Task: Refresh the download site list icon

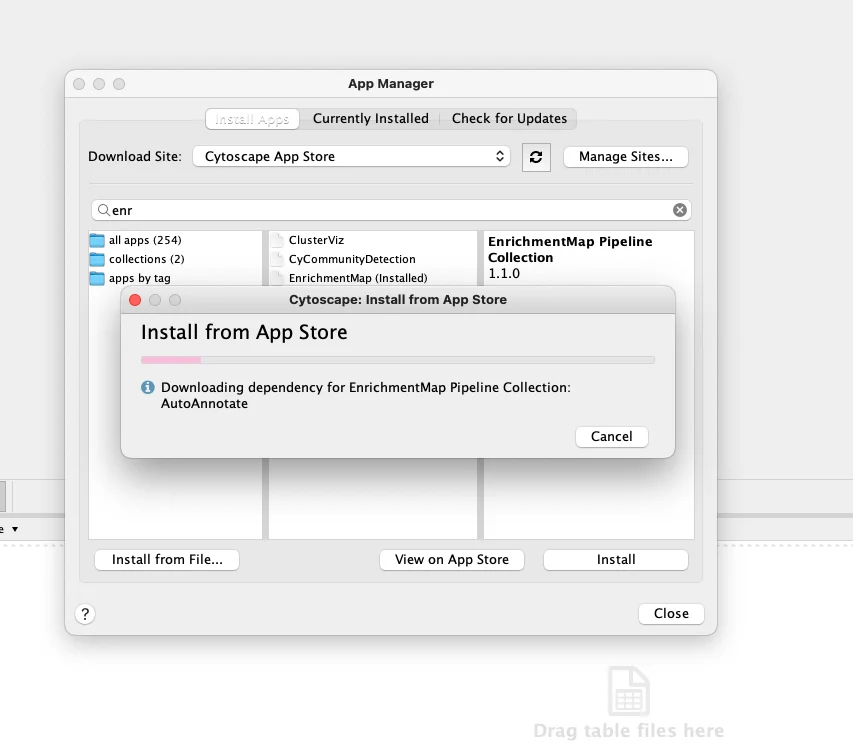Action: [536, 157]
